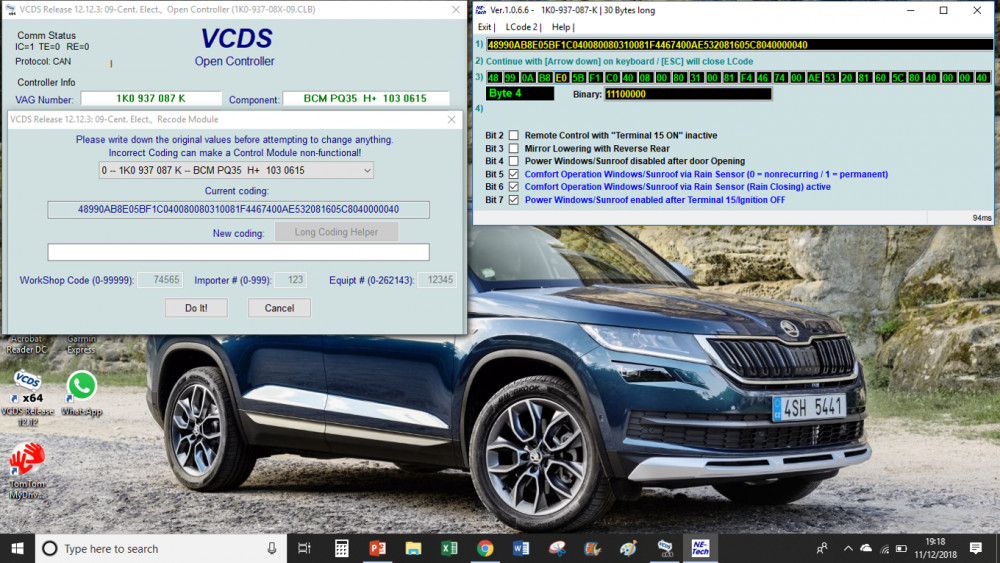
Task: Click the Long Coding Helper button
Action: 336,232
